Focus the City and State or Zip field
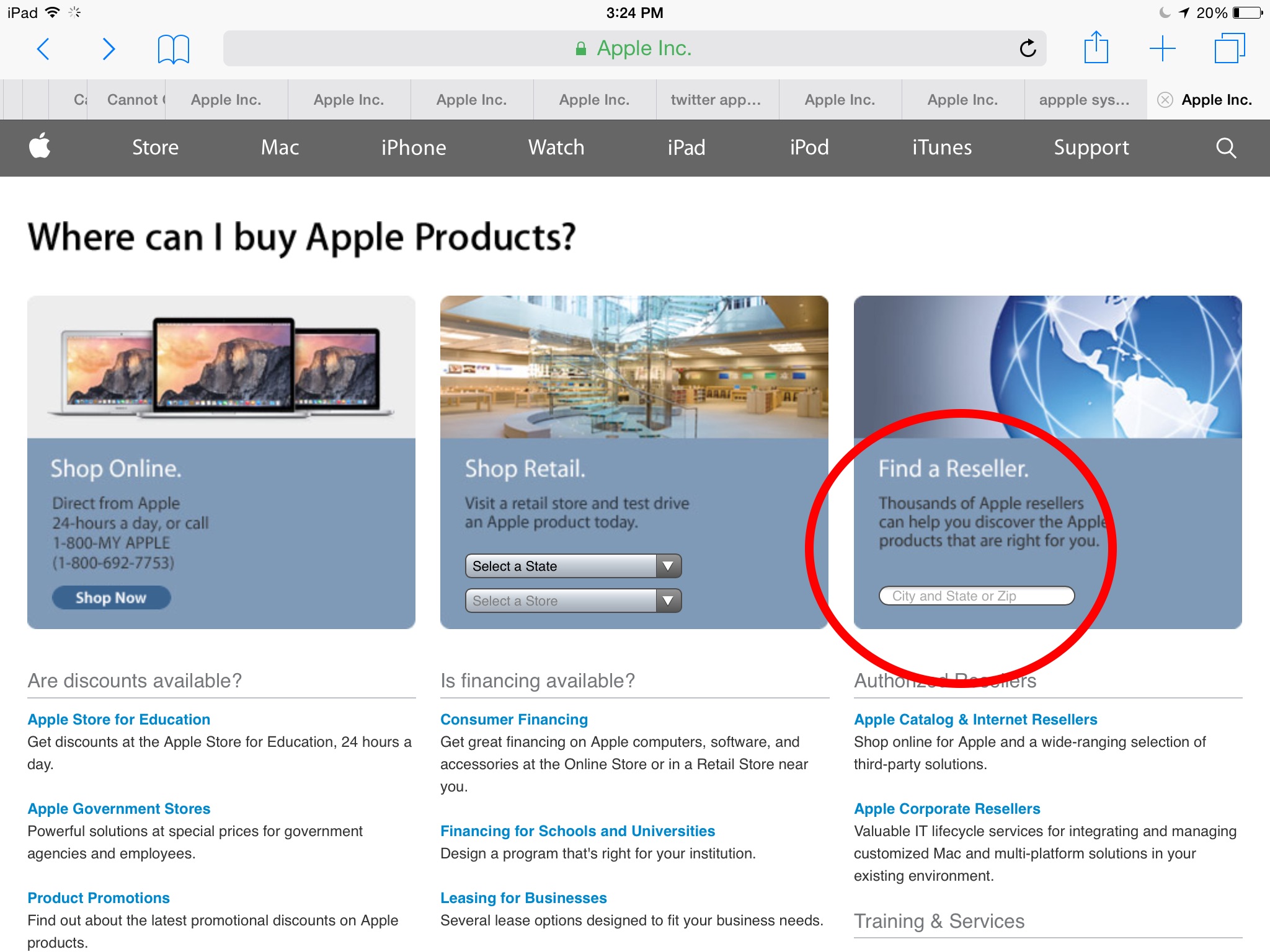This screenshot has height=952, width=1270. (975, 596)
